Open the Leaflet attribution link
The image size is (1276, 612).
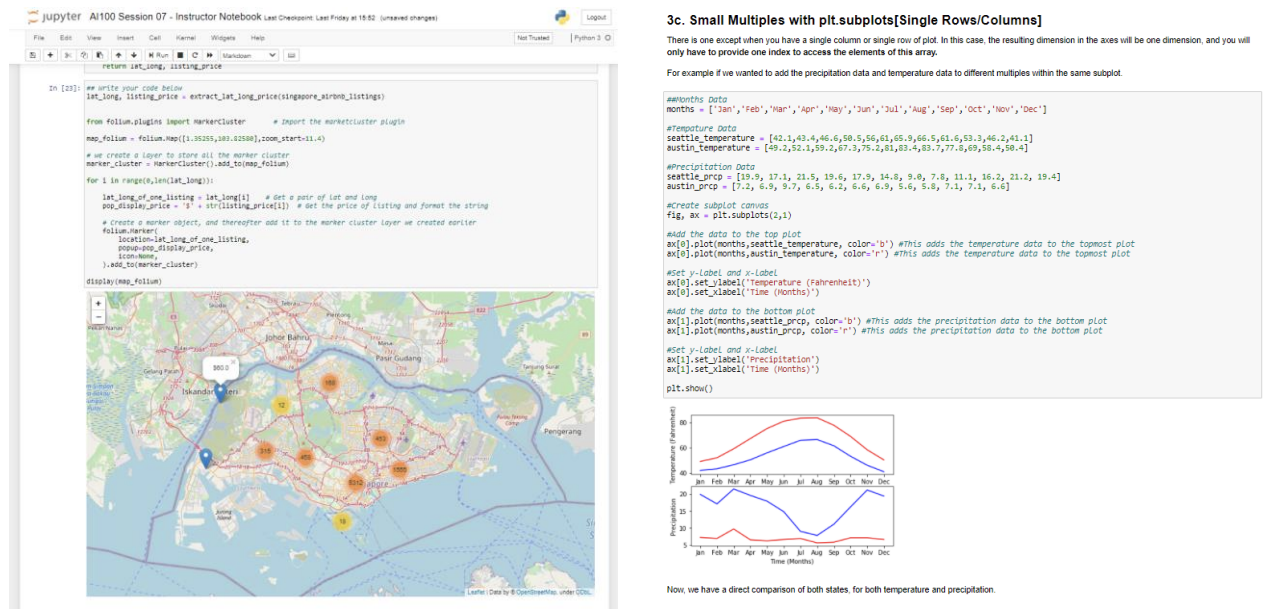pyautogui.click(x=475, y=592)
